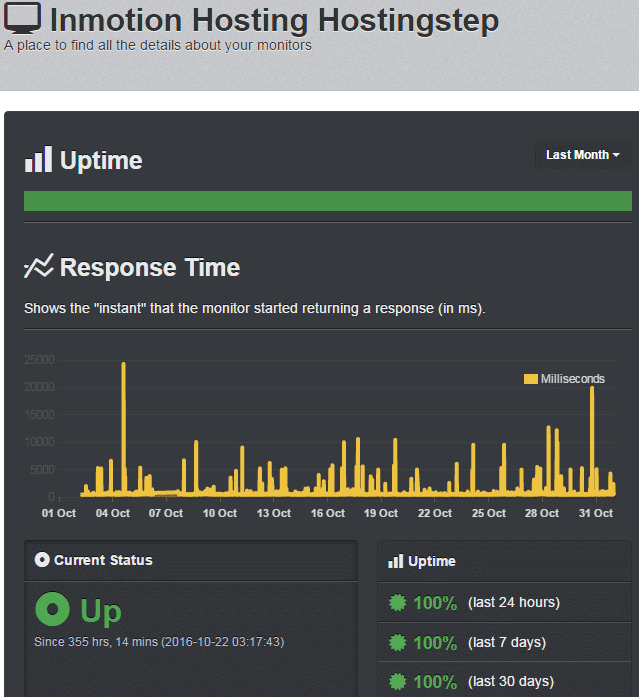Click the 28 Oct axis label
639x697 pixels.
click(x=542, y=513)
